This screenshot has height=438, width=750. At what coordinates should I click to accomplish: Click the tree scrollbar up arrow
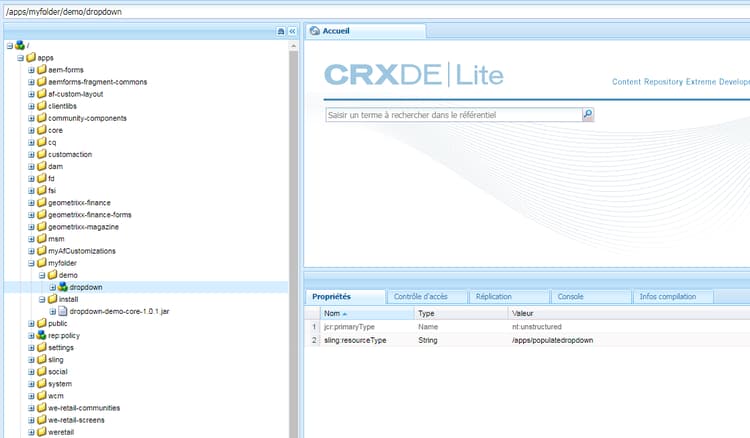(293, 46)
